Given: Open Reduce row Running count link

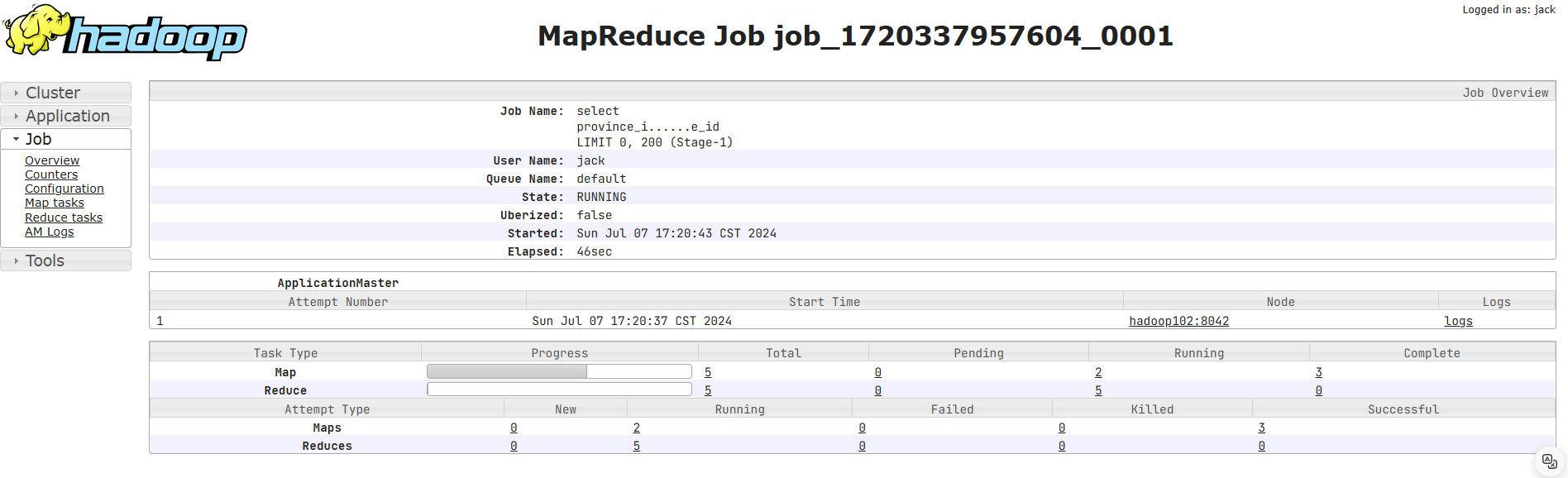Looking at the screenshot, I should coord(1098,390).
